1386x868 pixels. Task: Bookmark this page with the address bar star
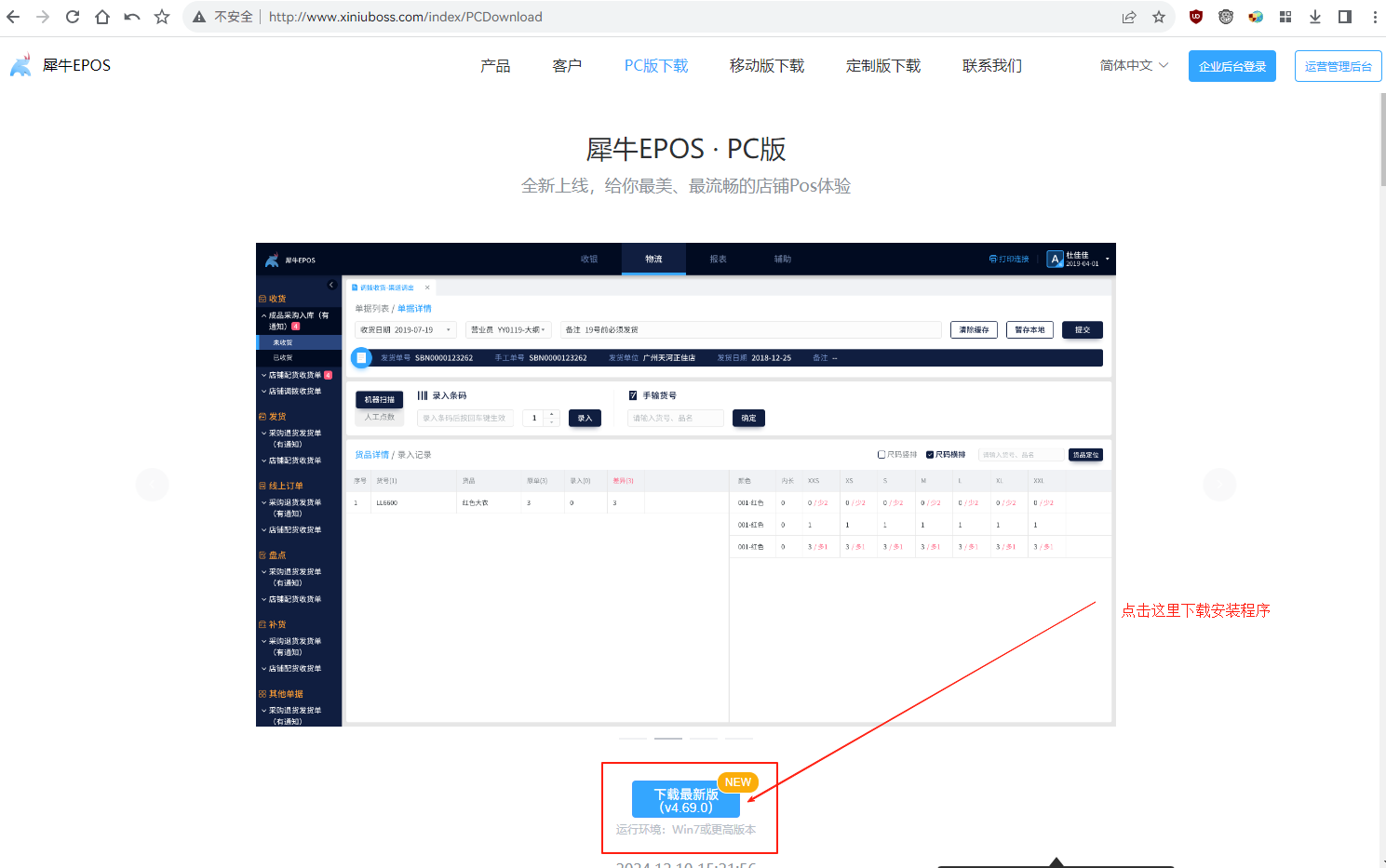pyautogui.click(x=1159, y=17)
